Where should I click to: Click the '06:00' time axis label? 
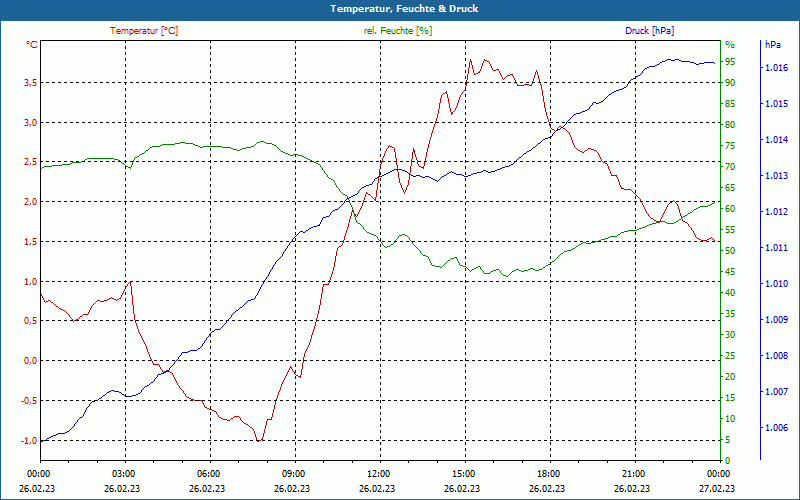[209, 474]
